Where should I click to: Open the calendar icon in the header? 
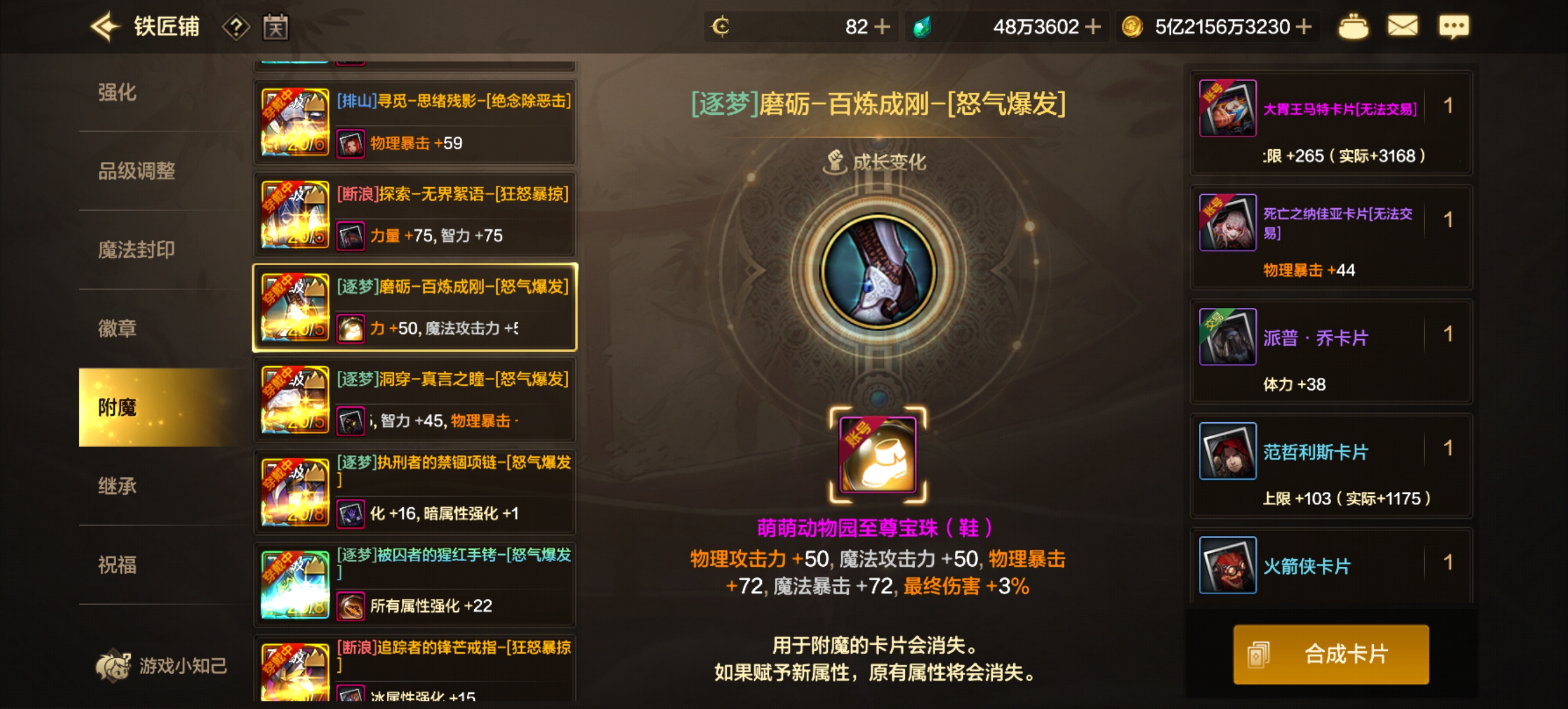click(276, 27)
